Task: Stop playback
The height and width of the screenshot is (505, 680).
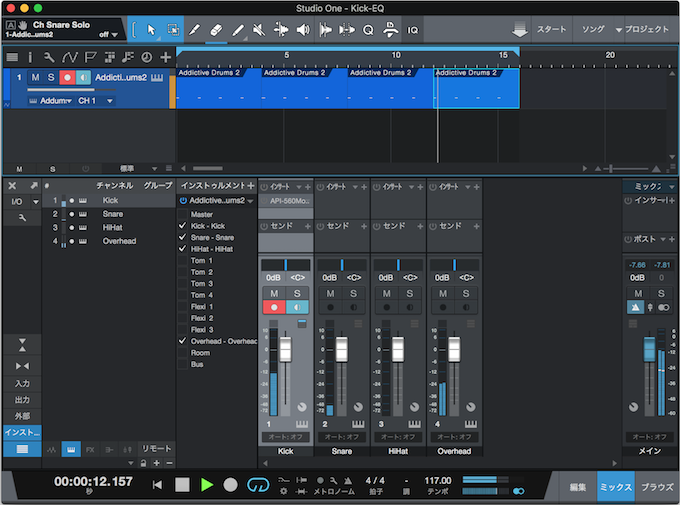Action: [182, 485]
